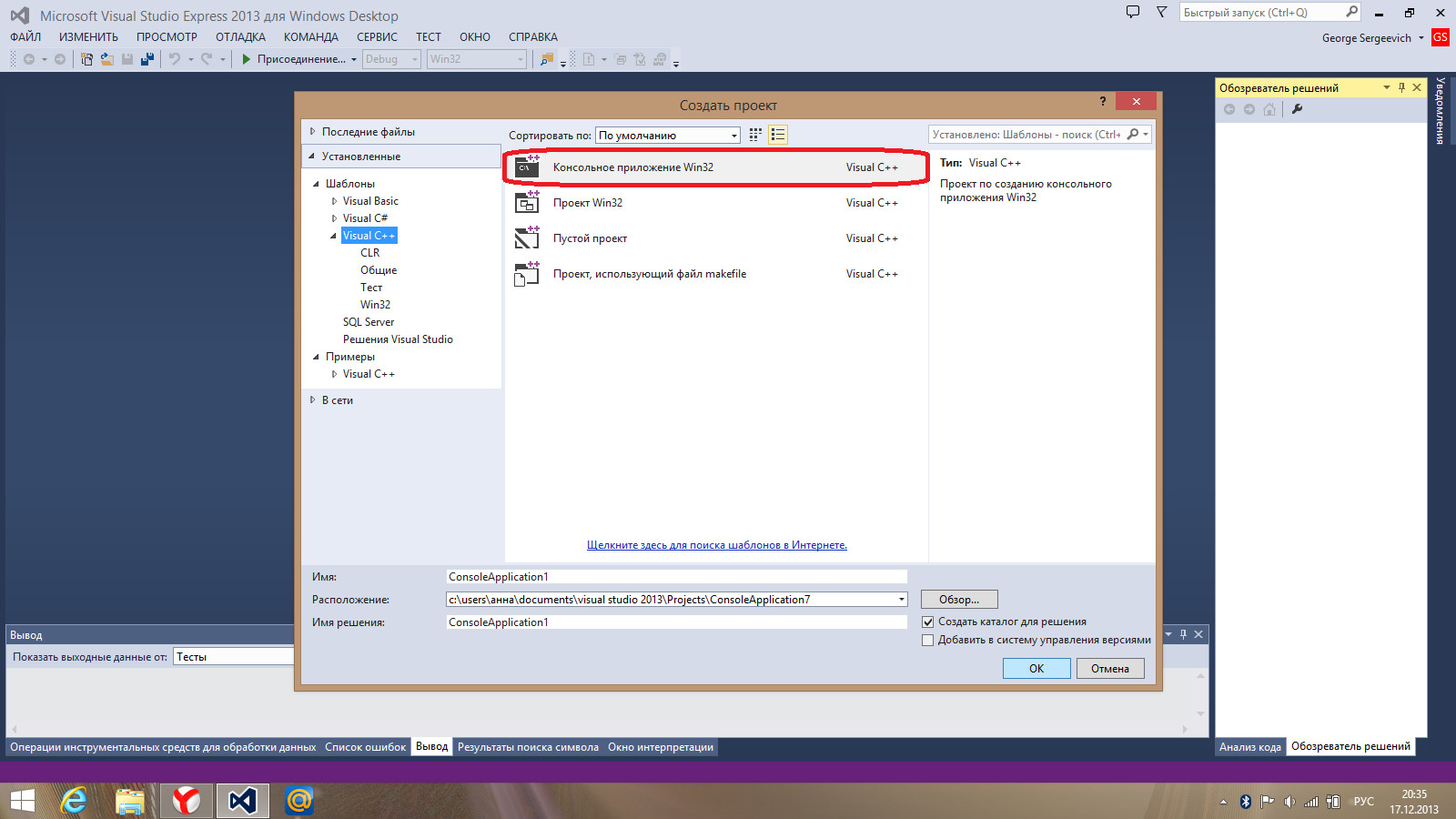Pin the Output panel
Image resolution: width=1456 pixels, height=819 pixels.
tap(1183, 634)
